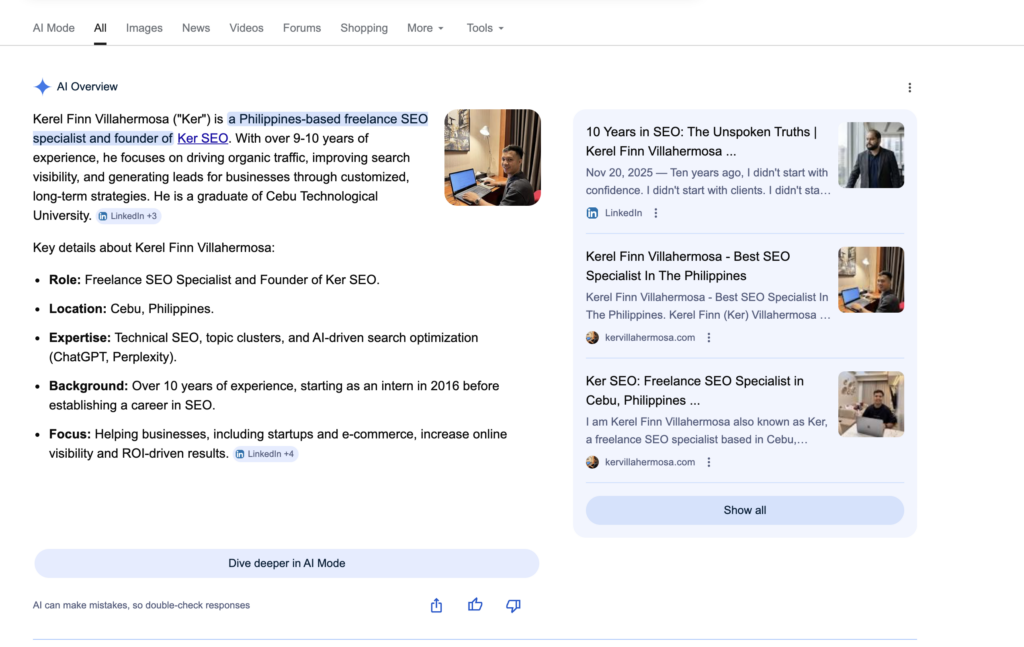
Task: Click thumbnail of Ker SEO Freelance Specialist result
Action: click(870, 404)
